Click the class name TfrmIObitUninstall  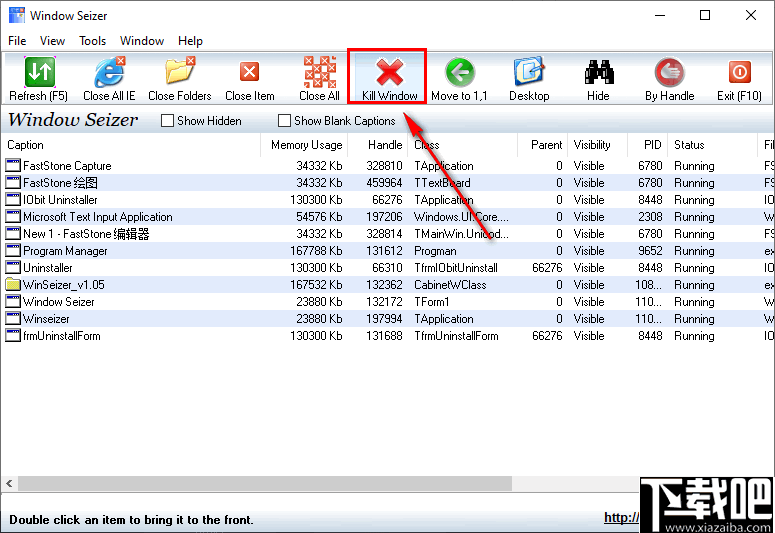tap(456, 268)
